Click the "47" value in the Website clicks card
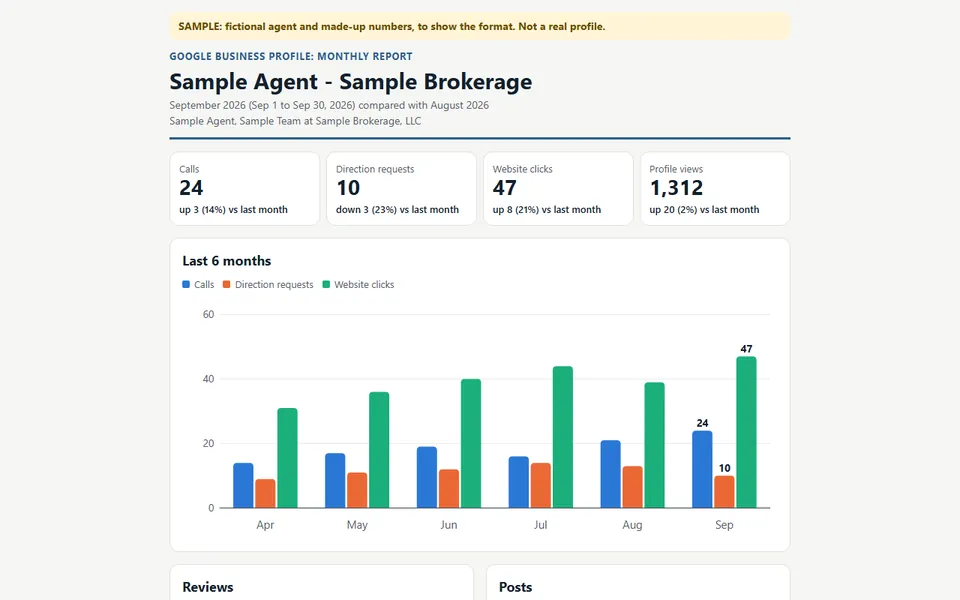 [x=504, y=188]
